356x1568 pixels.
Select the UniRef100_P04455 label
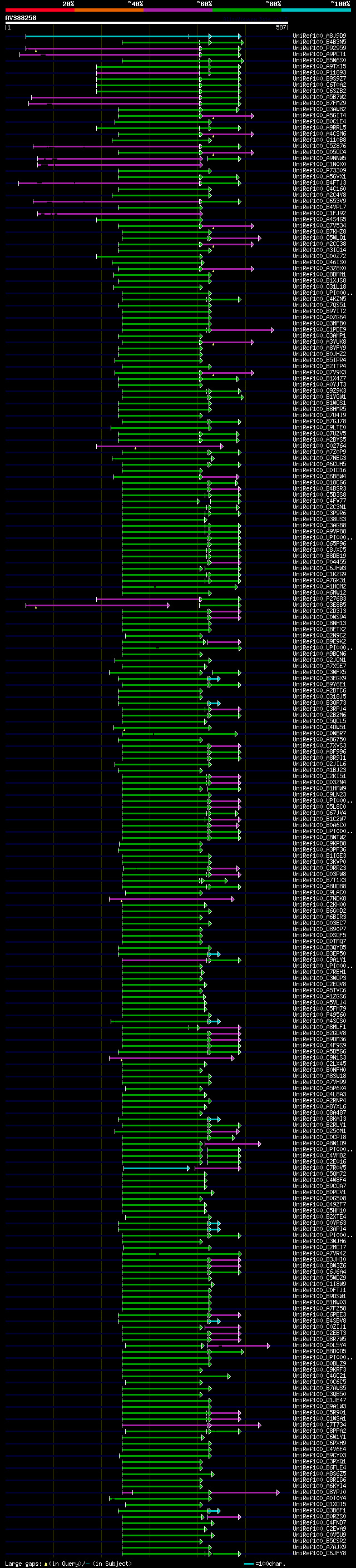point(319,562)
